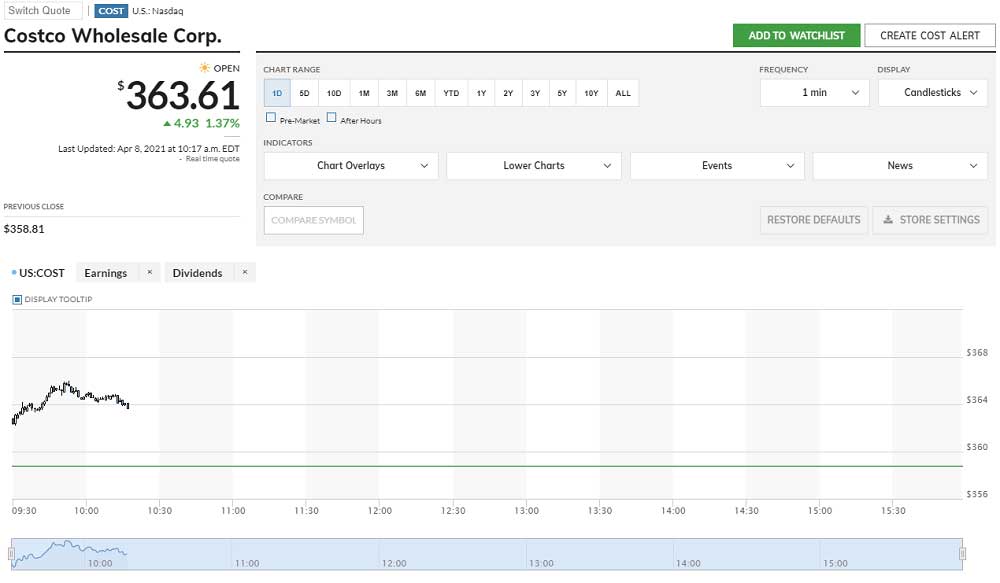Screen dimensions: 1000x583
Task: Click the $358.81 previous close value
Action: point(24,229)
